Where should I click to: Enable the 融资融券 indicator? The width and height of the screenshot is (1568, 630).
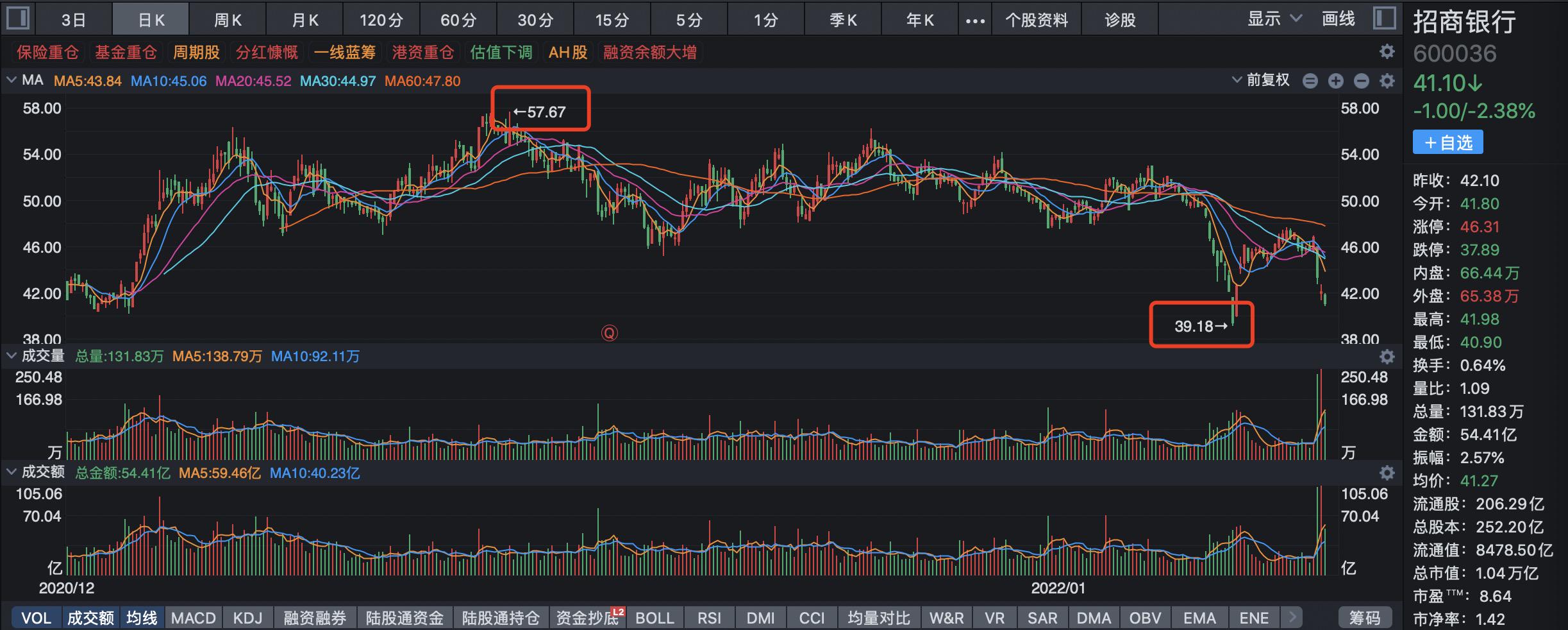coord(315,618)
